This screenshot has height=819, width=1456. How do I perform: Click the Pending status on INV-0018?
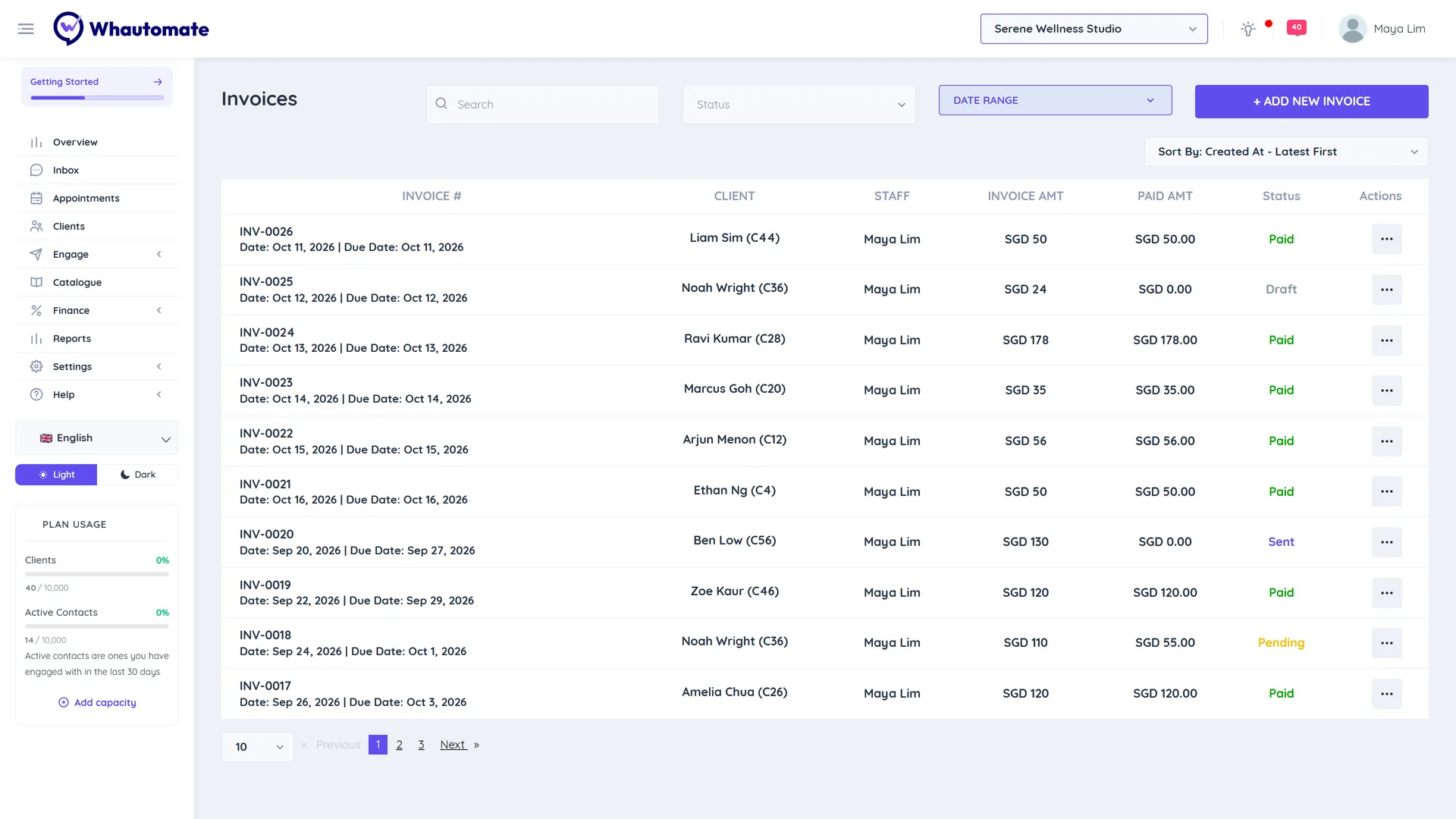tap(1281, 643)
